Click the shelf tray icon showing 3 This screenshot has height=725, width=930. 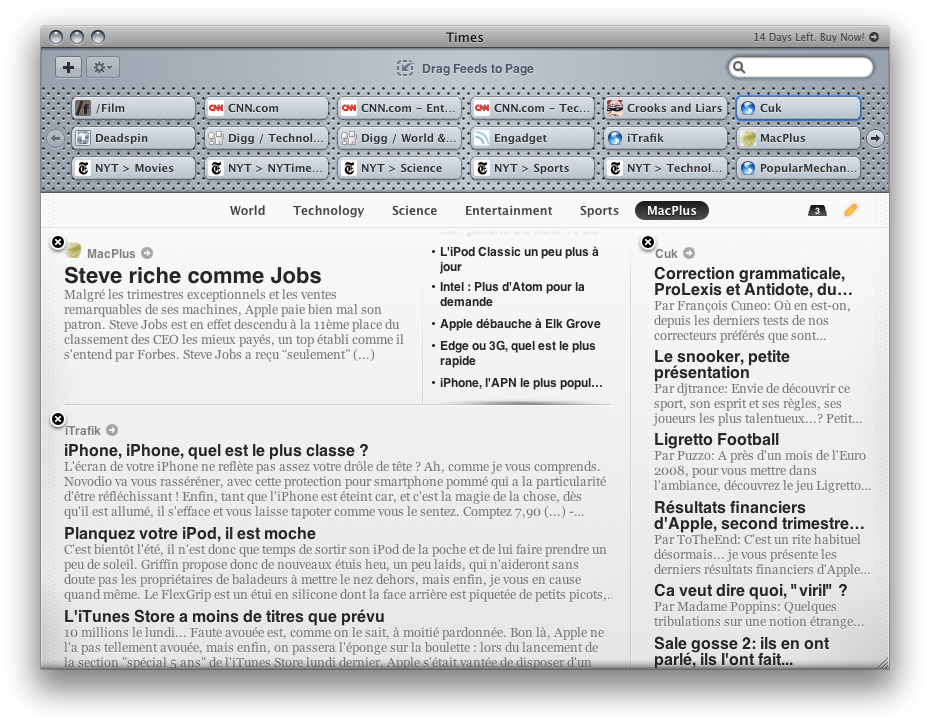pyautogui.click(x=817, y=211)
